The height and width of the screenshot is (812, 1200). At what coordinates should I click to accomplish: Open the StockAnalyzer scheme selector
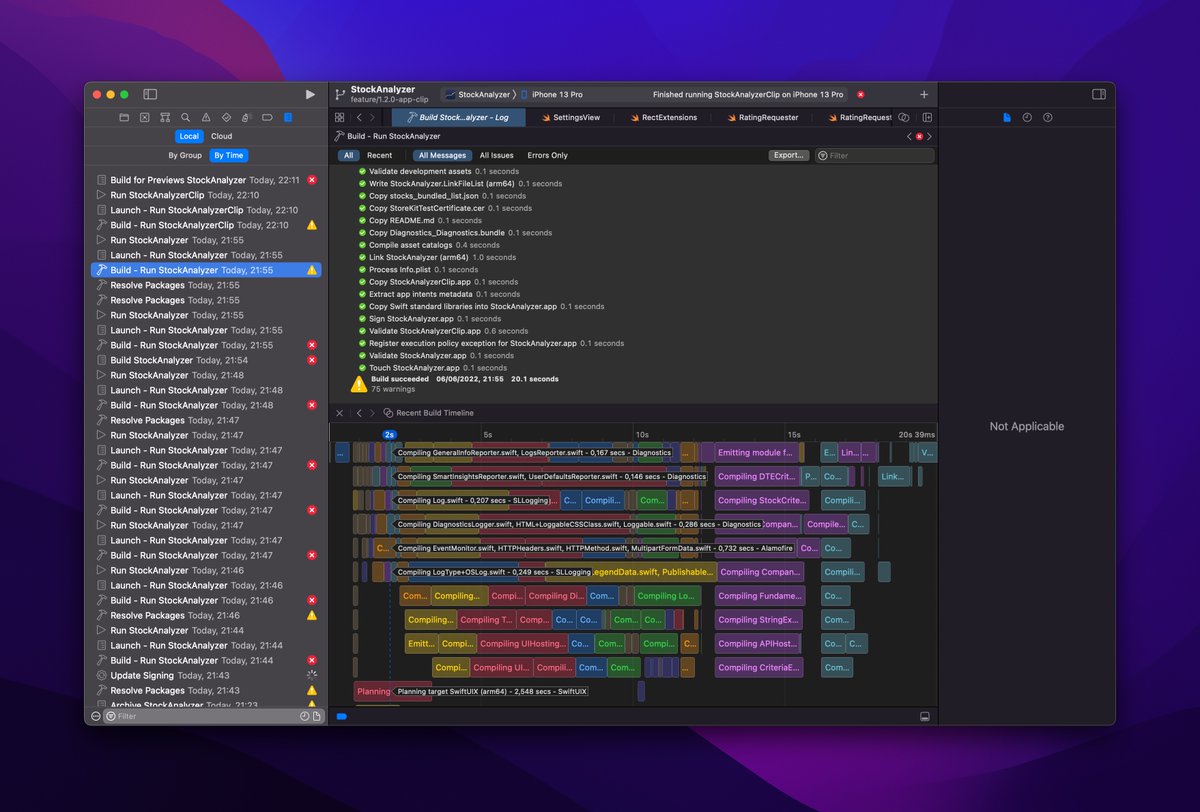click(477, 94)
